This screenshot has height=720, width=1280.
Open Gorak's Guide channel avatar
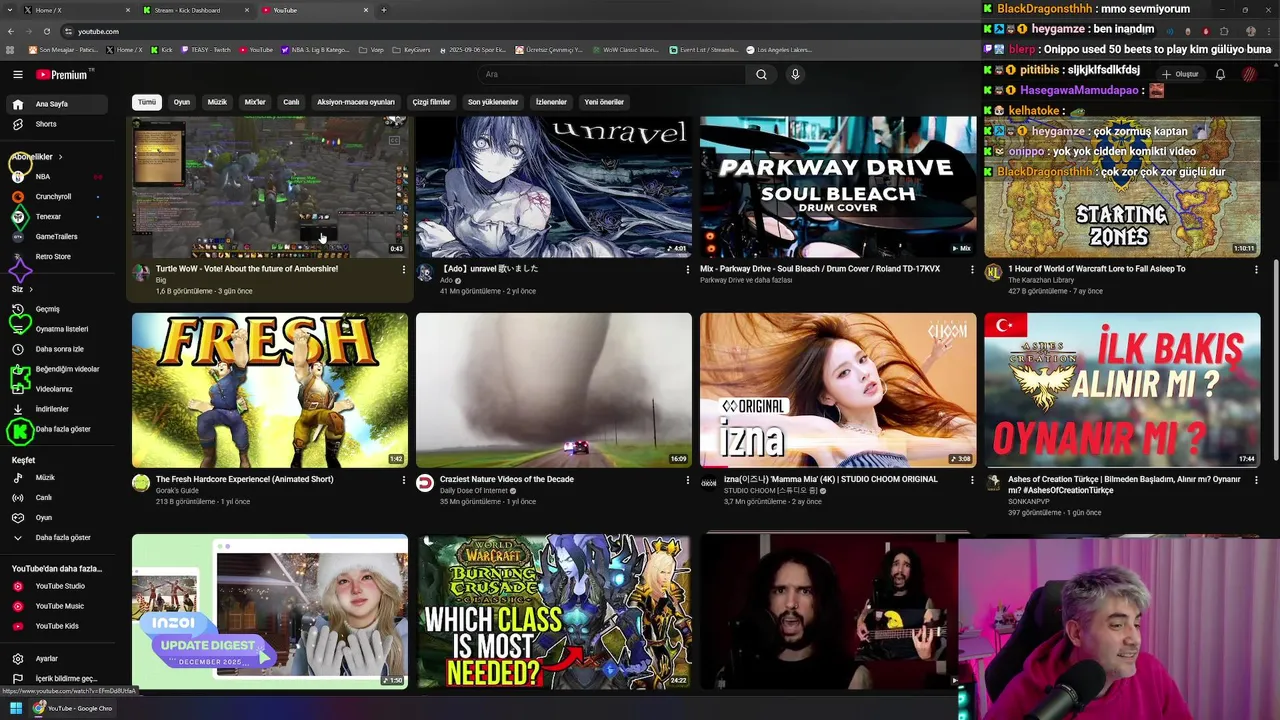(x=141, y=483)
